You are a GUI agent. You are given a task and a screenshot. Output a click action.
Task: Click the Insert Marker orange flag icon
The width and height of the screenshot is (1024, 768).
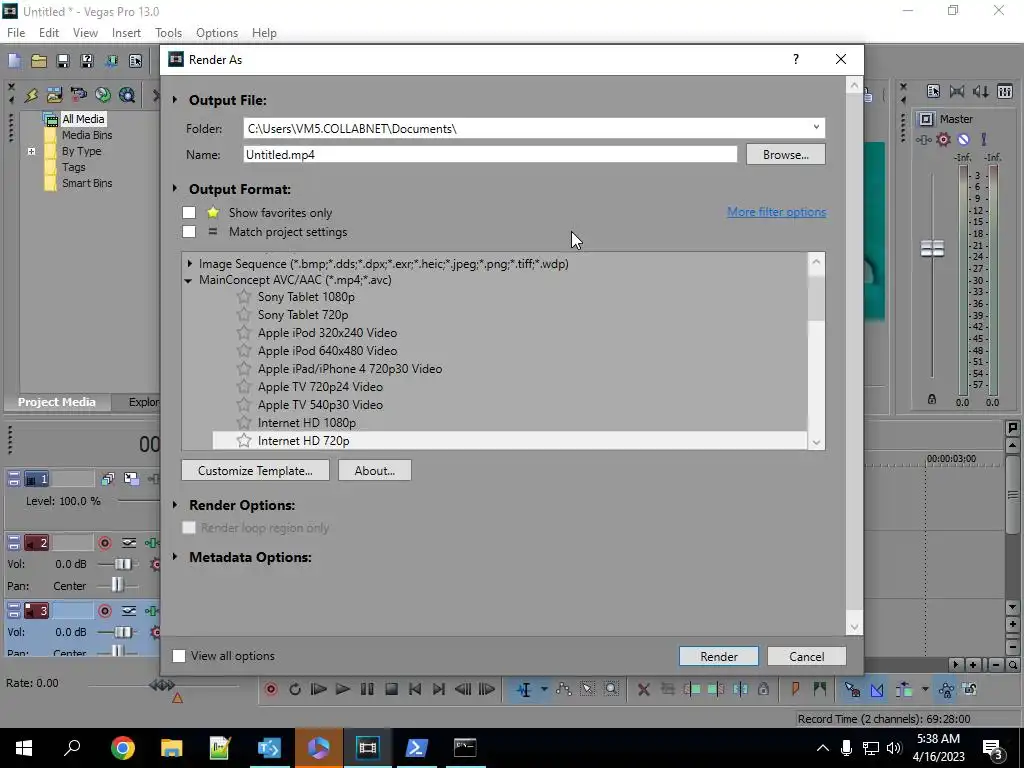(795, 690)
